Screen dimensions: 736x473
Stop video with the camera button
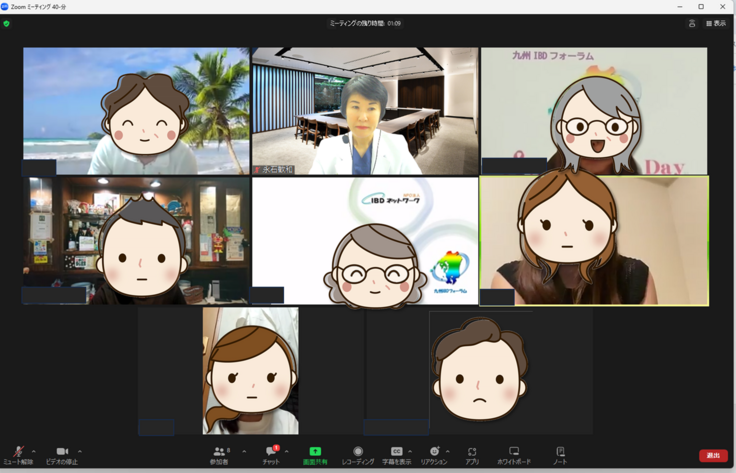click(x=62, y=453)
